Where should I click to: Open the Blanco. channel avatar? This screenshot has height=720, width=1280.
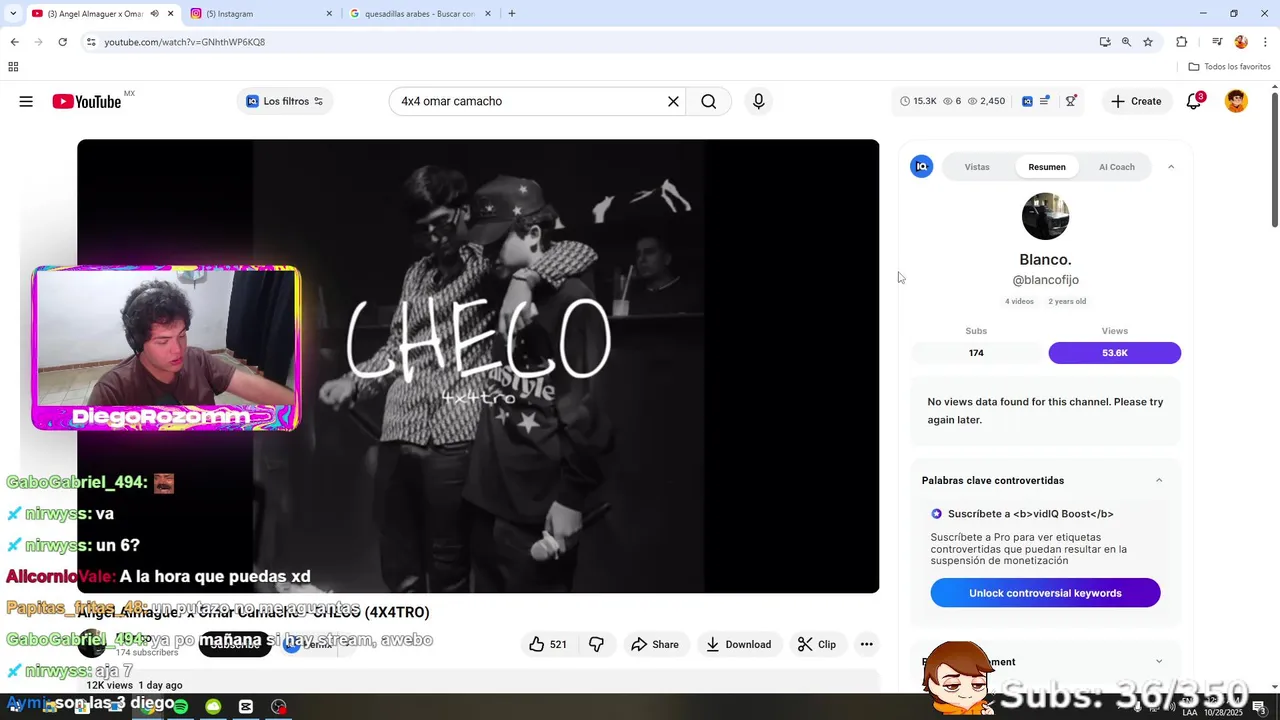point(1045,216)
